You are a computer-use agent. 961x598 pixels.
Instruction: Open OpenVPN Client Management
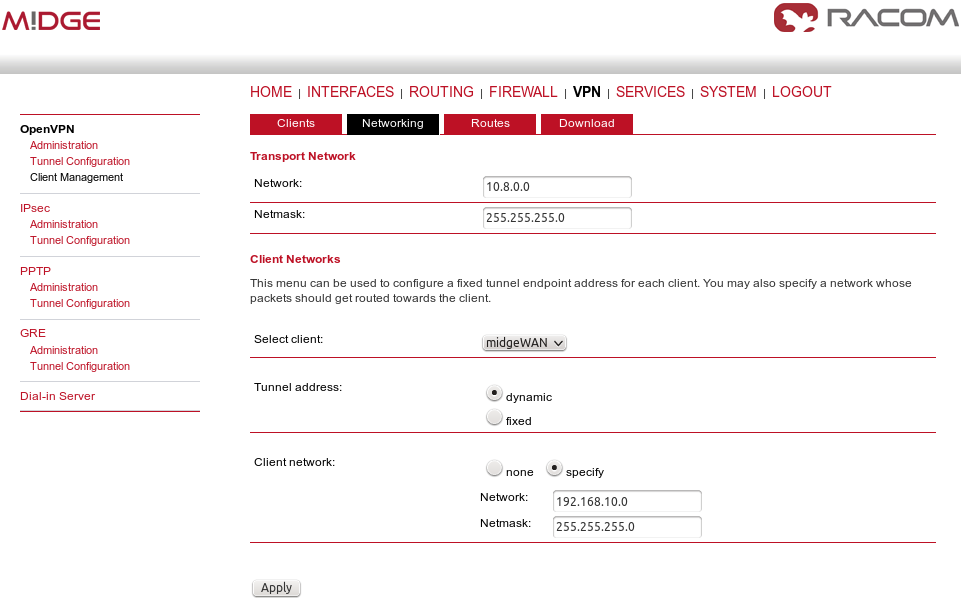pyautogui.click(x=77, y=177)
